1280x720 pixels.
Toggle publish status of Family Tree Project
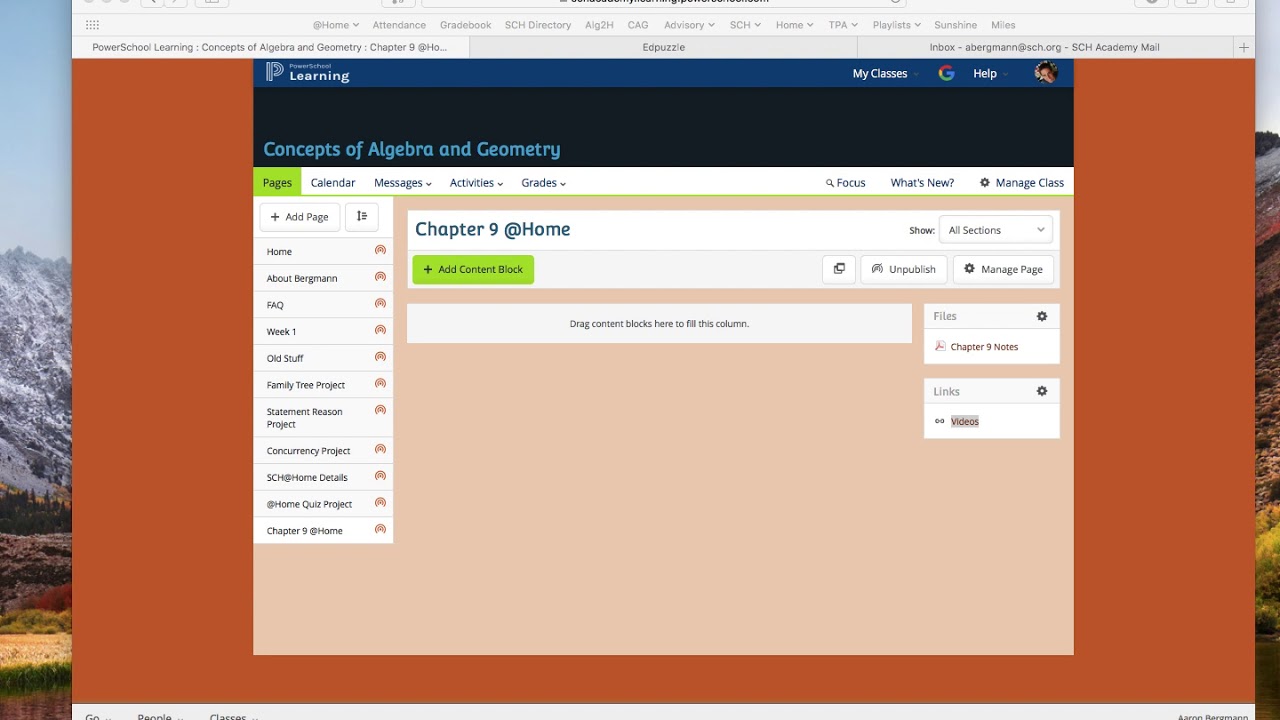point(380,384)
